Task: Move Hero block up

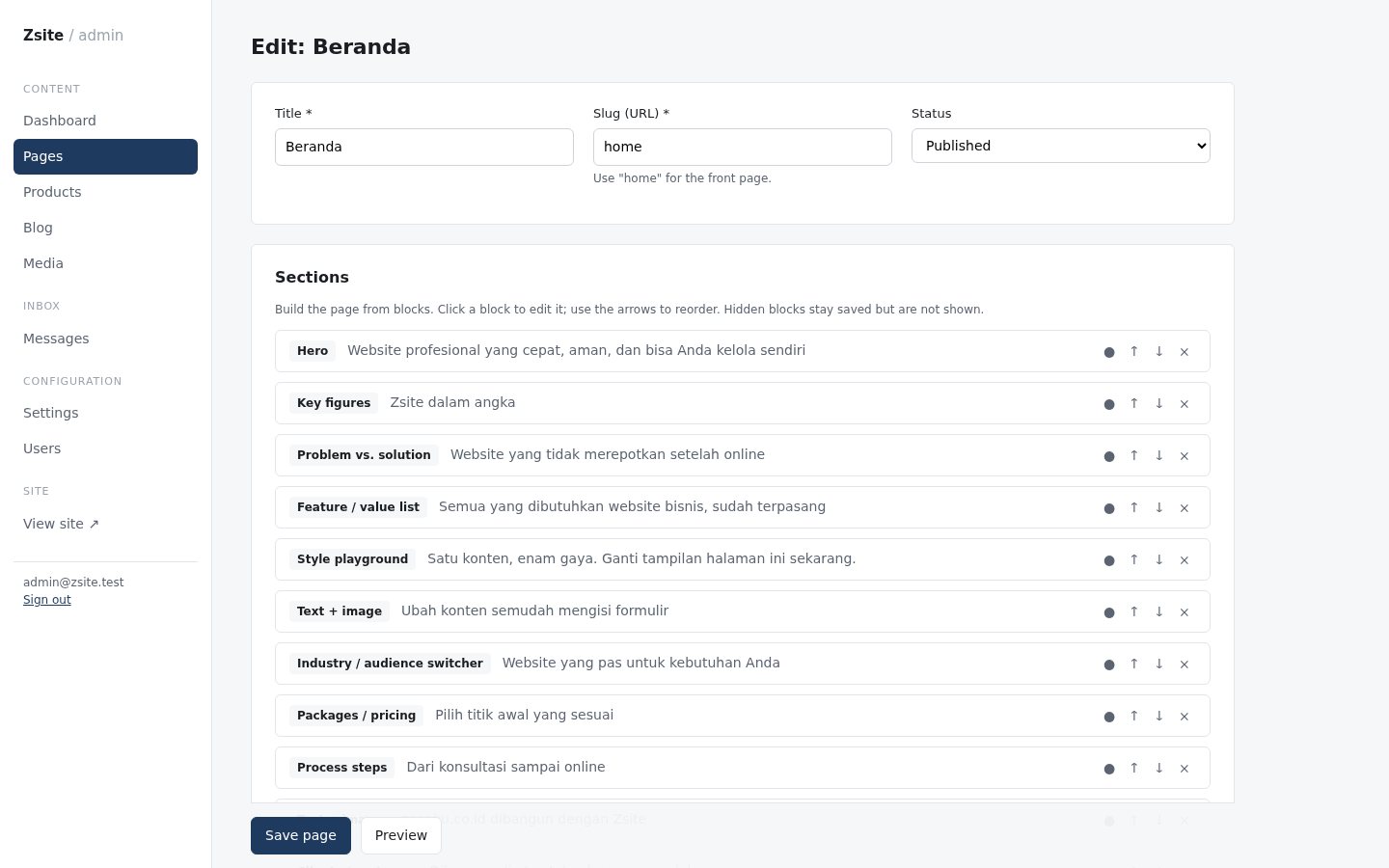Action: pos(1134,351)
